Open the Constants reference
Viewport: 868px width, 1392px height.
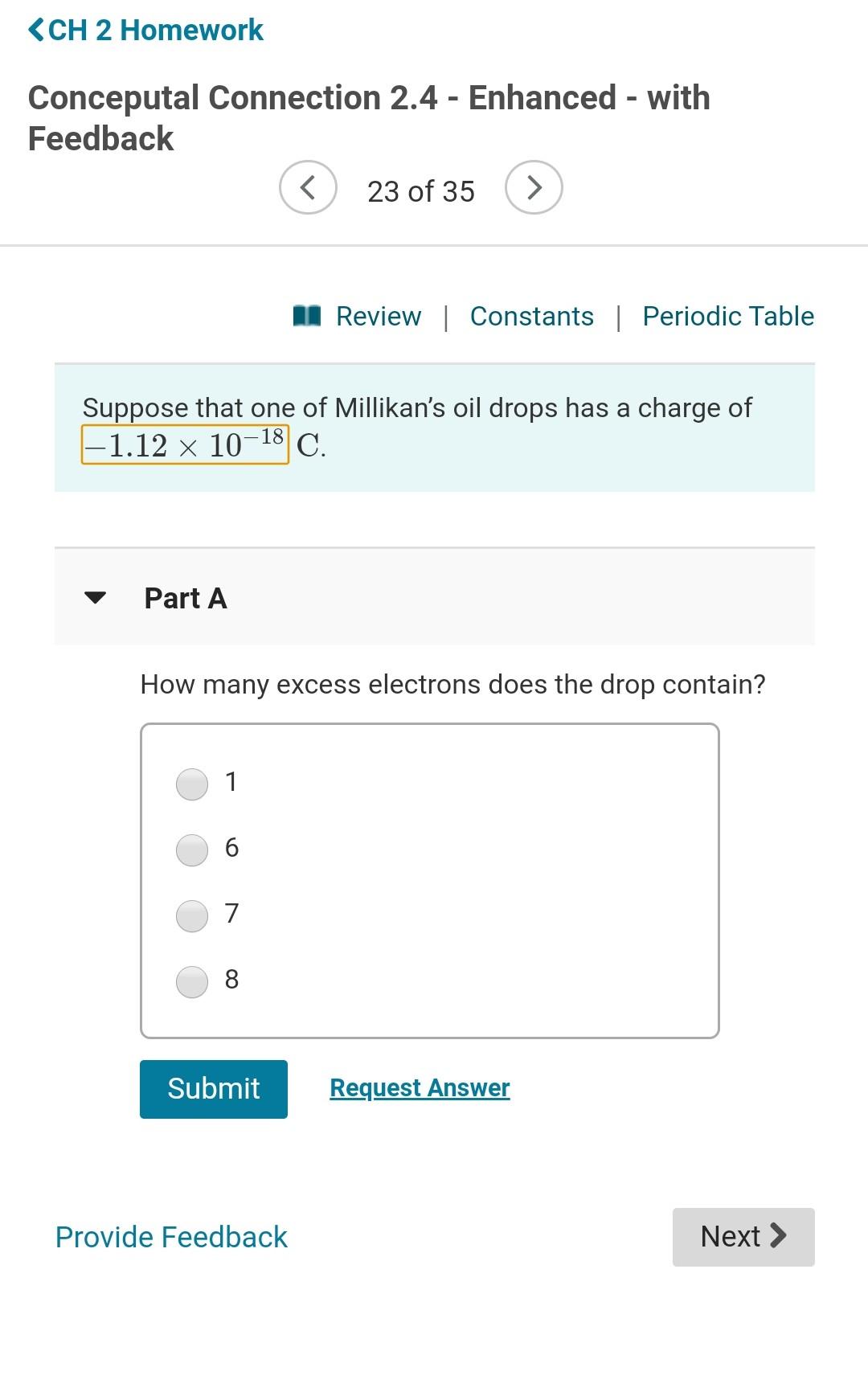click(x=531, y=316)
